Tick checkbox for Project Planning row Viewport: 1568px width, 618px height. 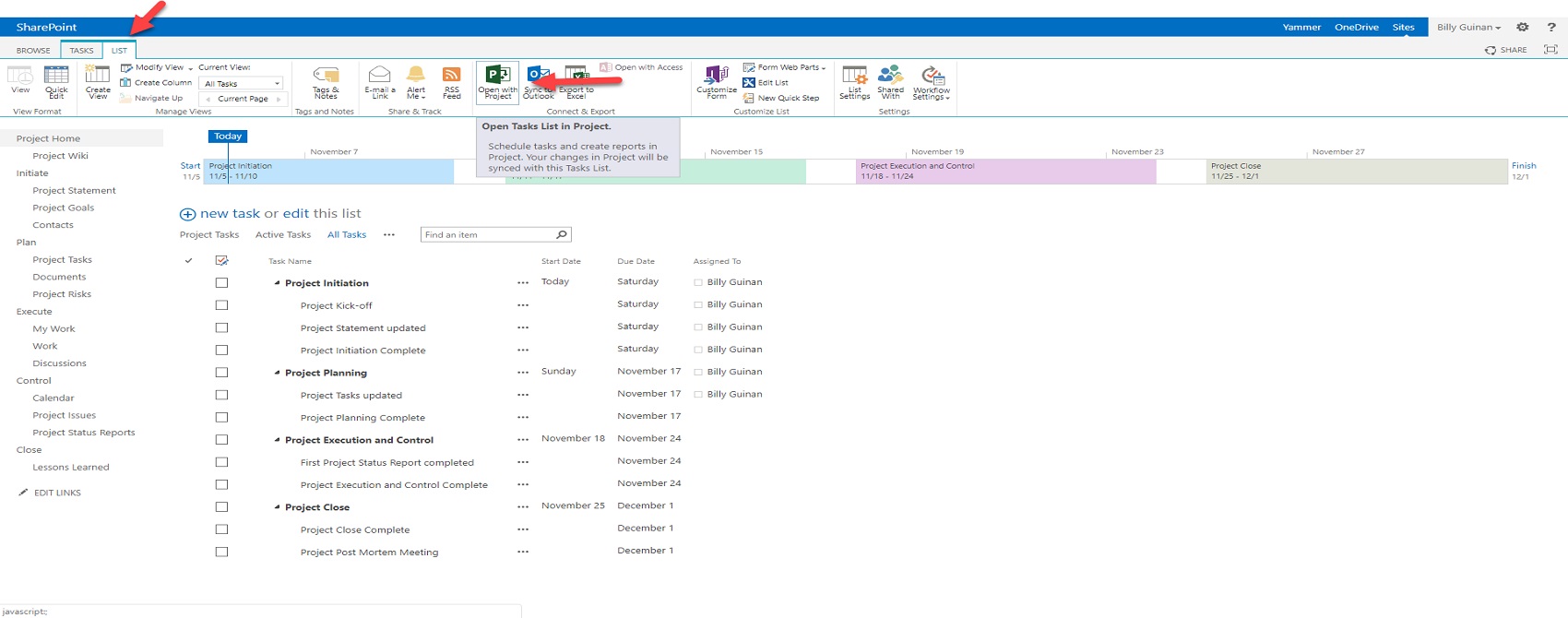(221, 373)
